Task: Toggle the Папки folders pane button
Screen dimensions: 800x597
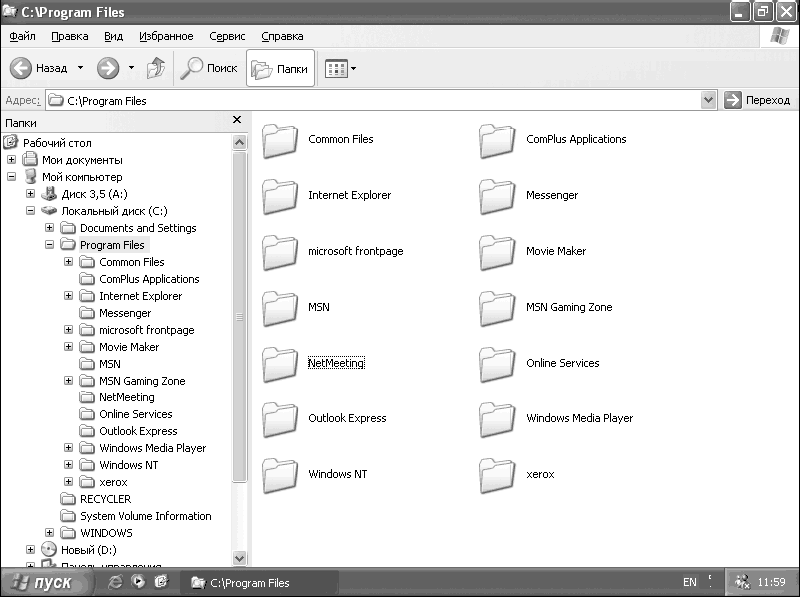Action: point(280,68)
